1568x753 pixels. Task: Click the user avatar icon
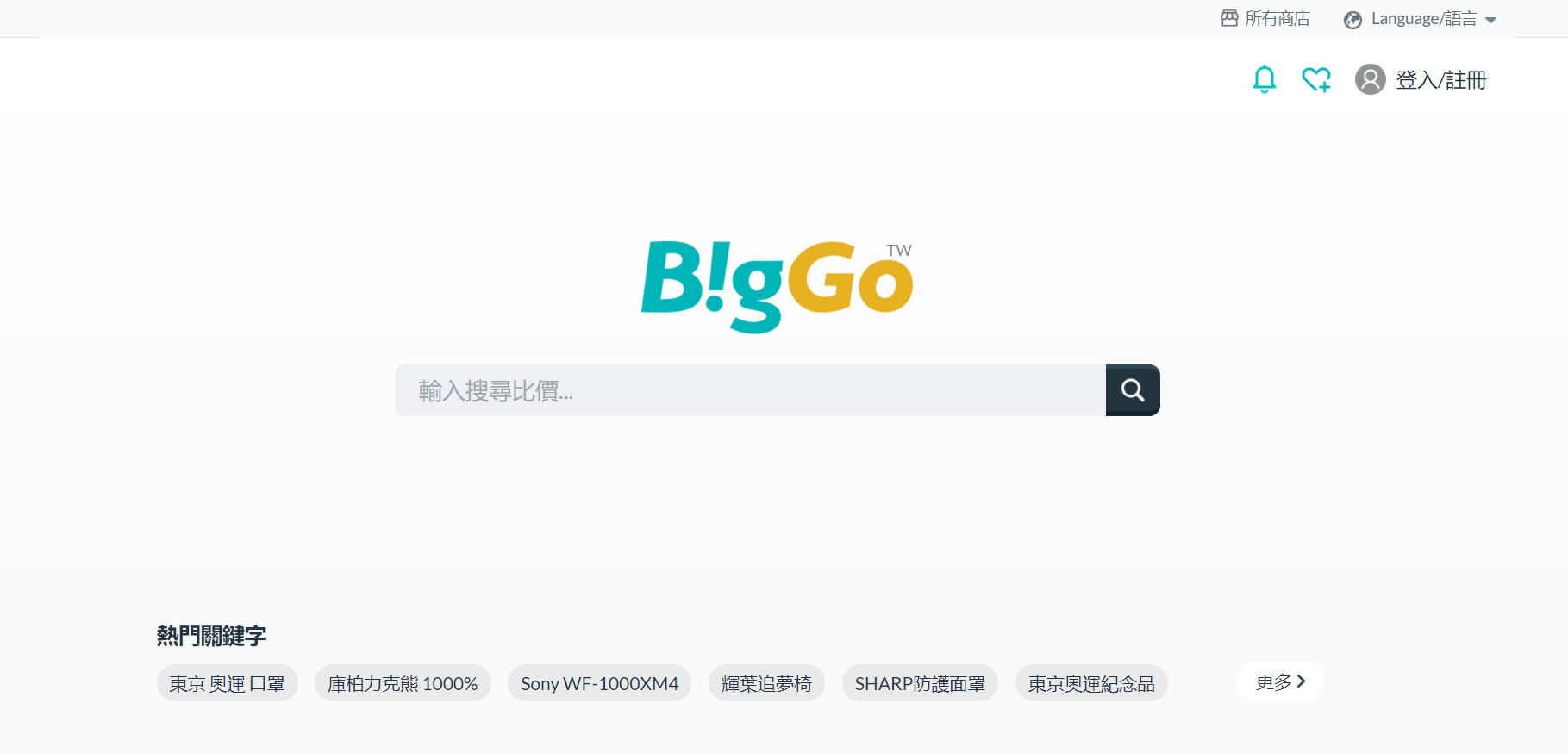(x=1370, y=79)
